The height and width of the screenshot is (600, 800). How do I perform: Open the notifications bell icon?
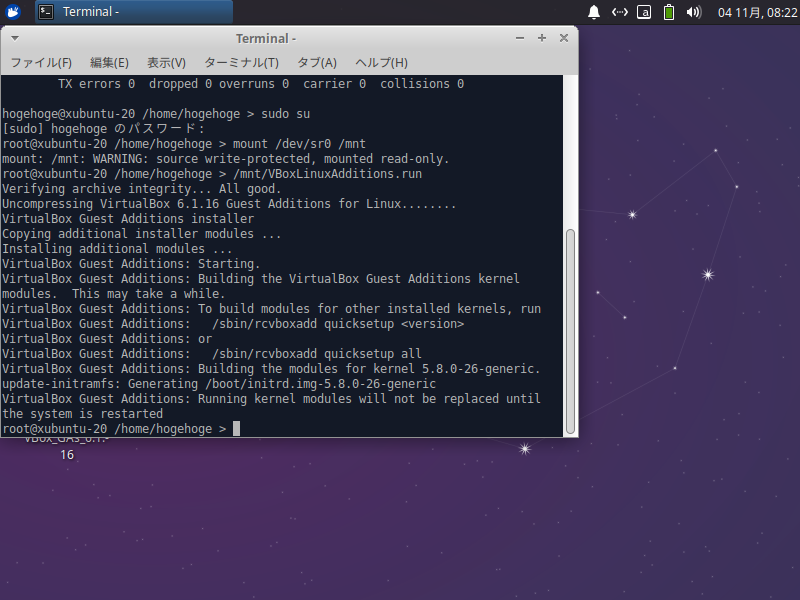coord(593,12)
